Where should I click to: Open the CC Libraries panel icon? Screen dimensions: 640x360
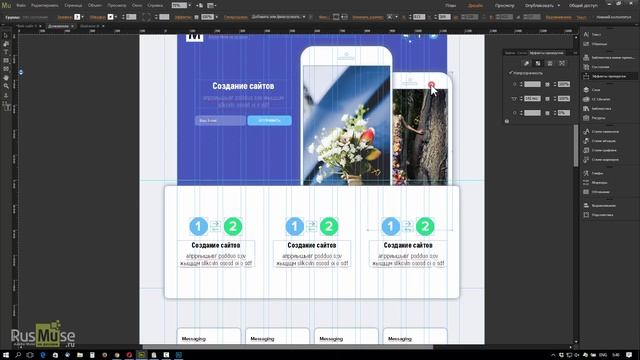[586, 99]
